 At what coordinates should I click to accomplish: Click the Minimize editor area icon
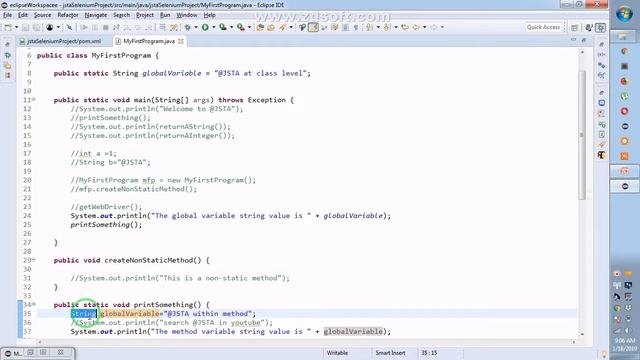[573, 40]
